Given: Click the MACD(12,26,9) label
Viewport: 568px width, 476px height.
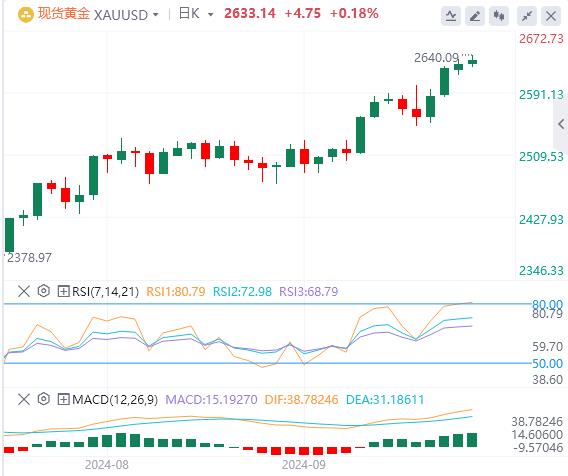Looking at the screenshot, I should click(x=115, y=400).
